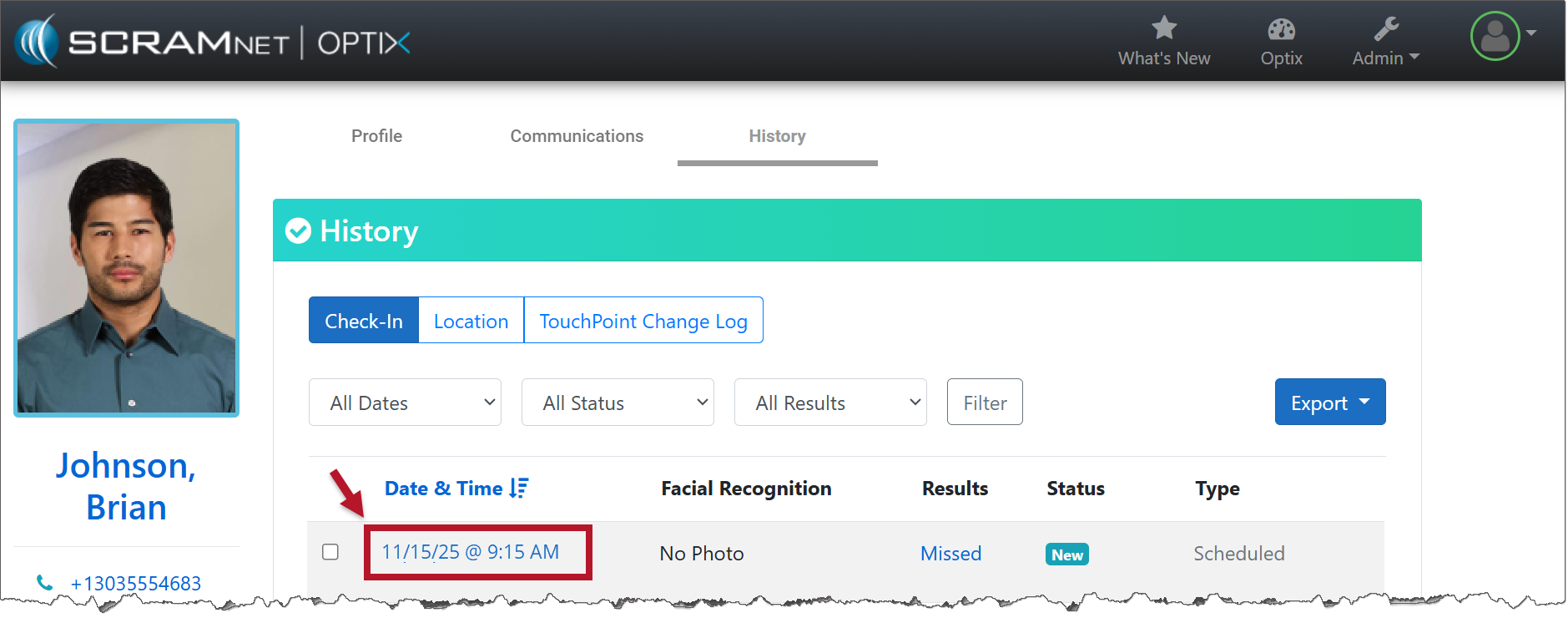Viewport: 1568px width, 623px height.
Task: Select the Location history view
Action: pyautogui.click(x=471, y=321)
